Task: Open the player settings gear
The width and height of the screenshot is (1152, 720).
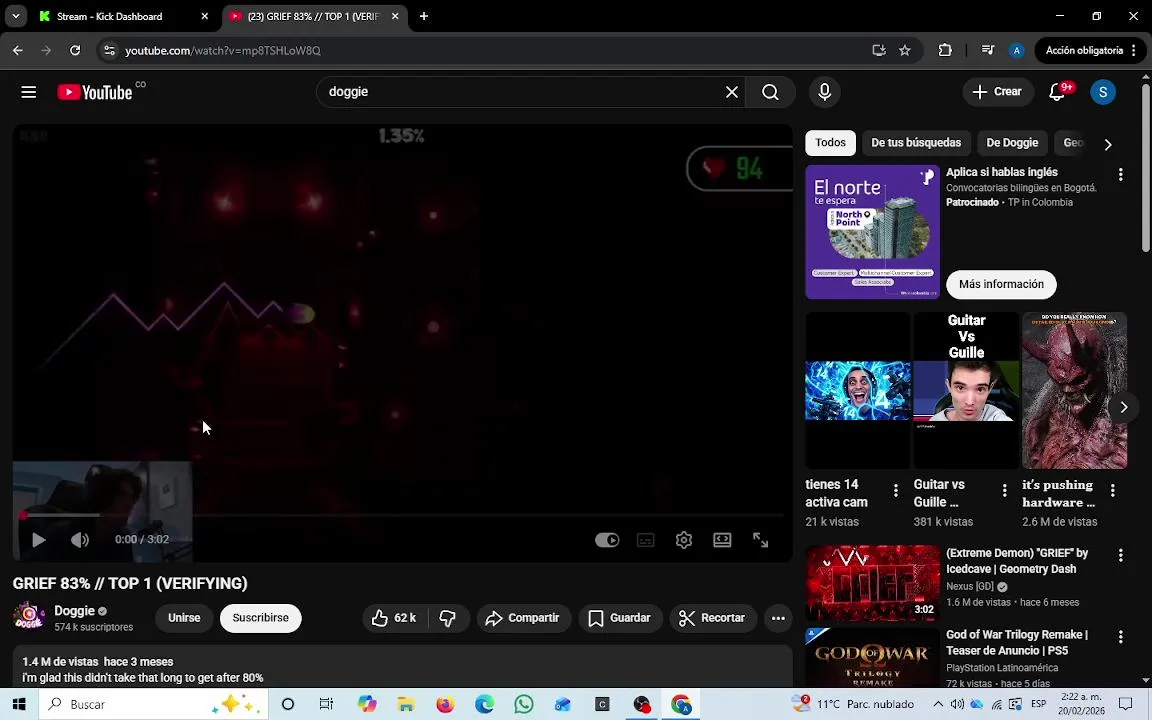Action: point(683,540)
